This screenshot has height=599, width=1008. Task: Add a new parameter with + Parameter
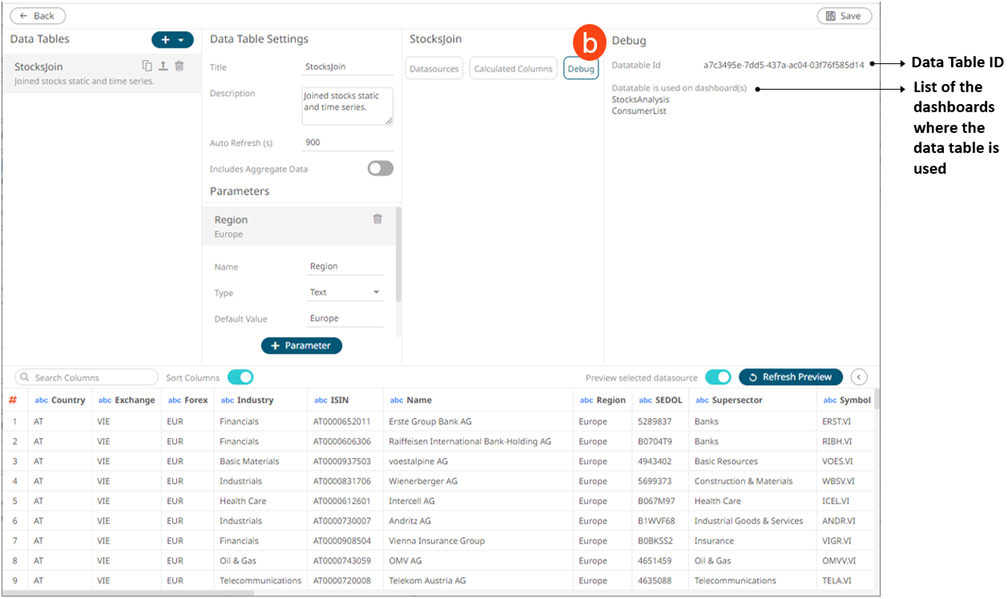(302, 345)
